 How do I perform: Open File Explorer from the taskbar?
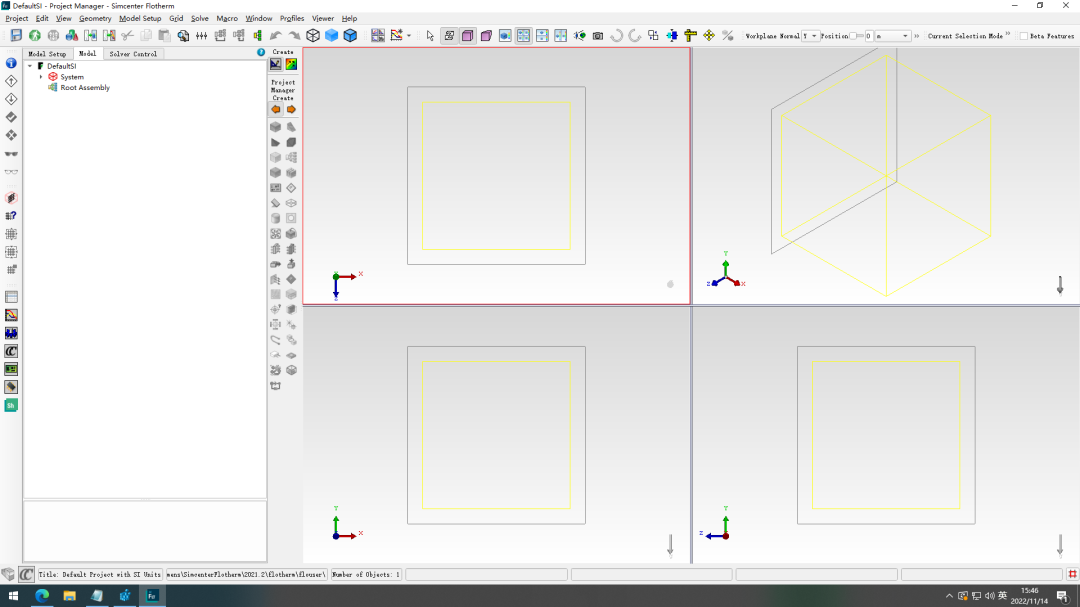[70, 596]
